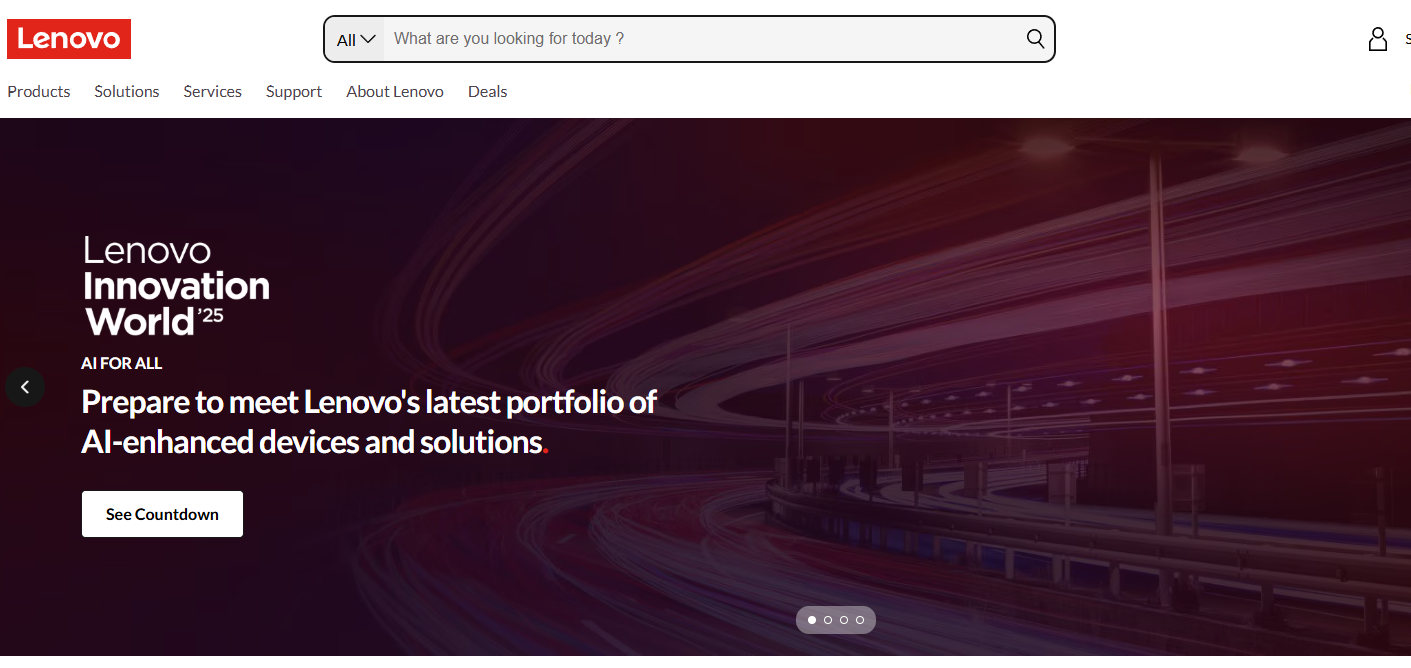Open the Services menu
Image resolution: width=1411 pixels, height=668 pixels.
(213, 91)
